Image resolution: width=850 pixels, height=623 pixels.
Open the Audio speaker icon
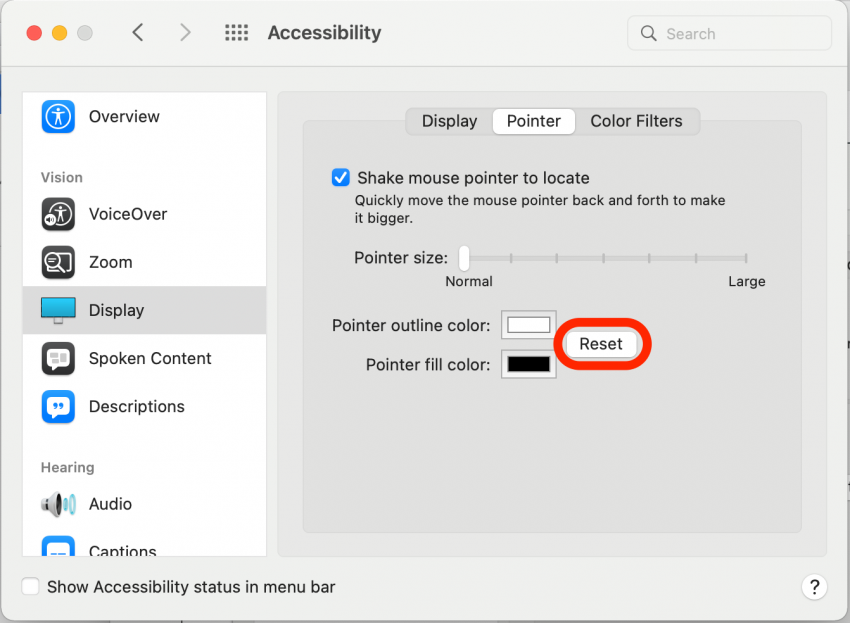point(58,504)
